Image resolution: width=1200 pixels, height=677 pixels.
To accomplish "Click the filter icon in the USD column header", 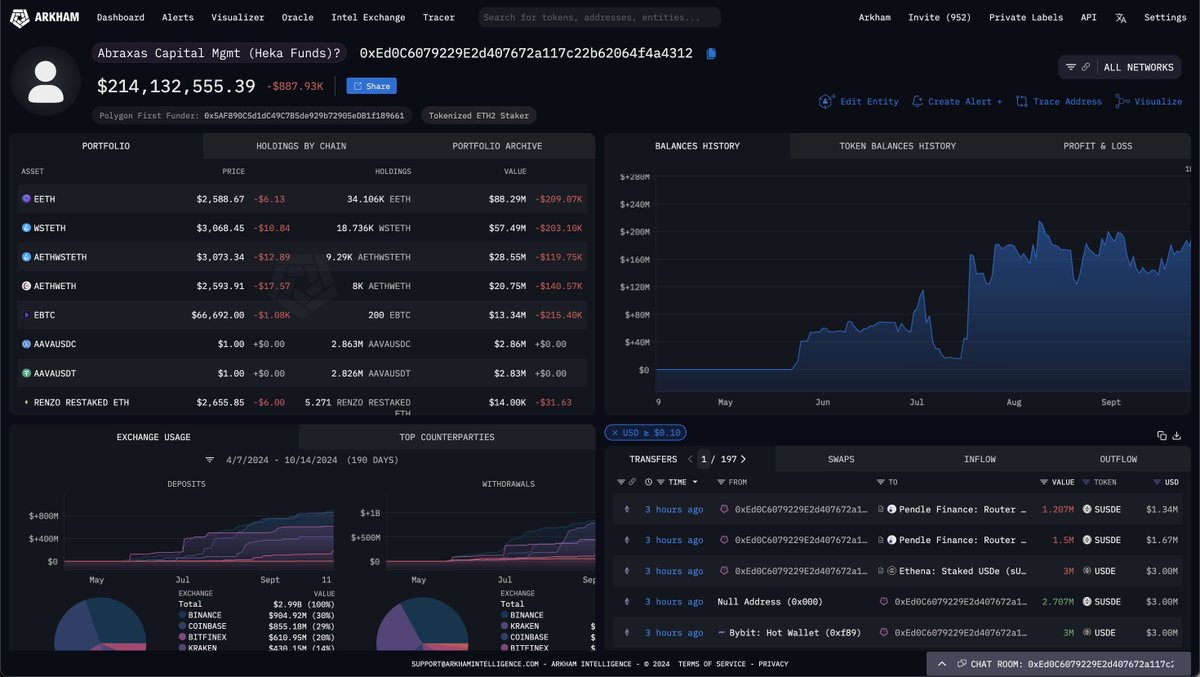I will [x=1157, y=482].
